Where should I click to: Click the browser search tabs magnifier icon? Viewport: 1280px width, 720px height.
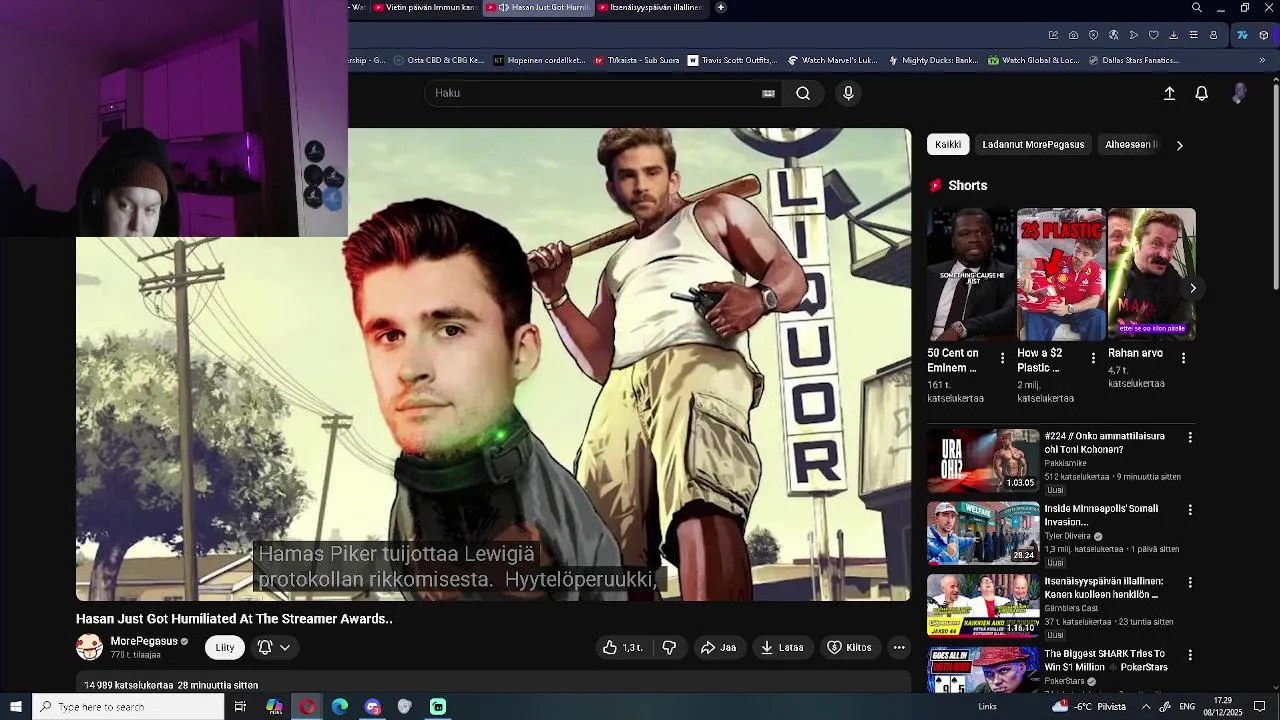tap(1197, 7)
